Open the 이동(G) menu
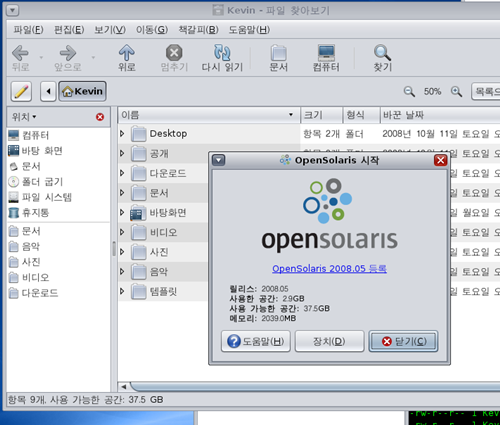This screenshot has width=500, height=425. click(152, 30)
